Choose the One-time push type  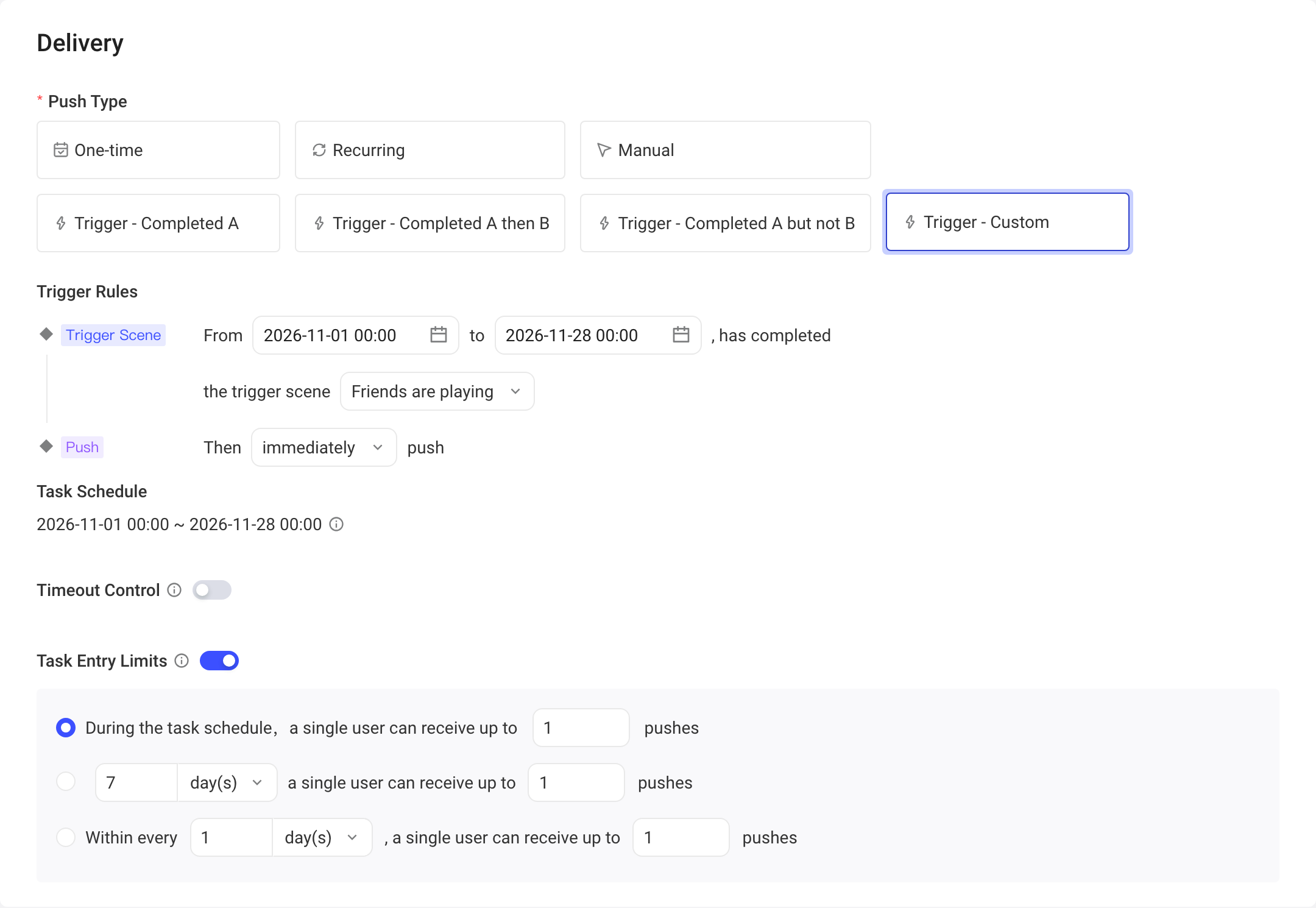click(x=158, y=150)
